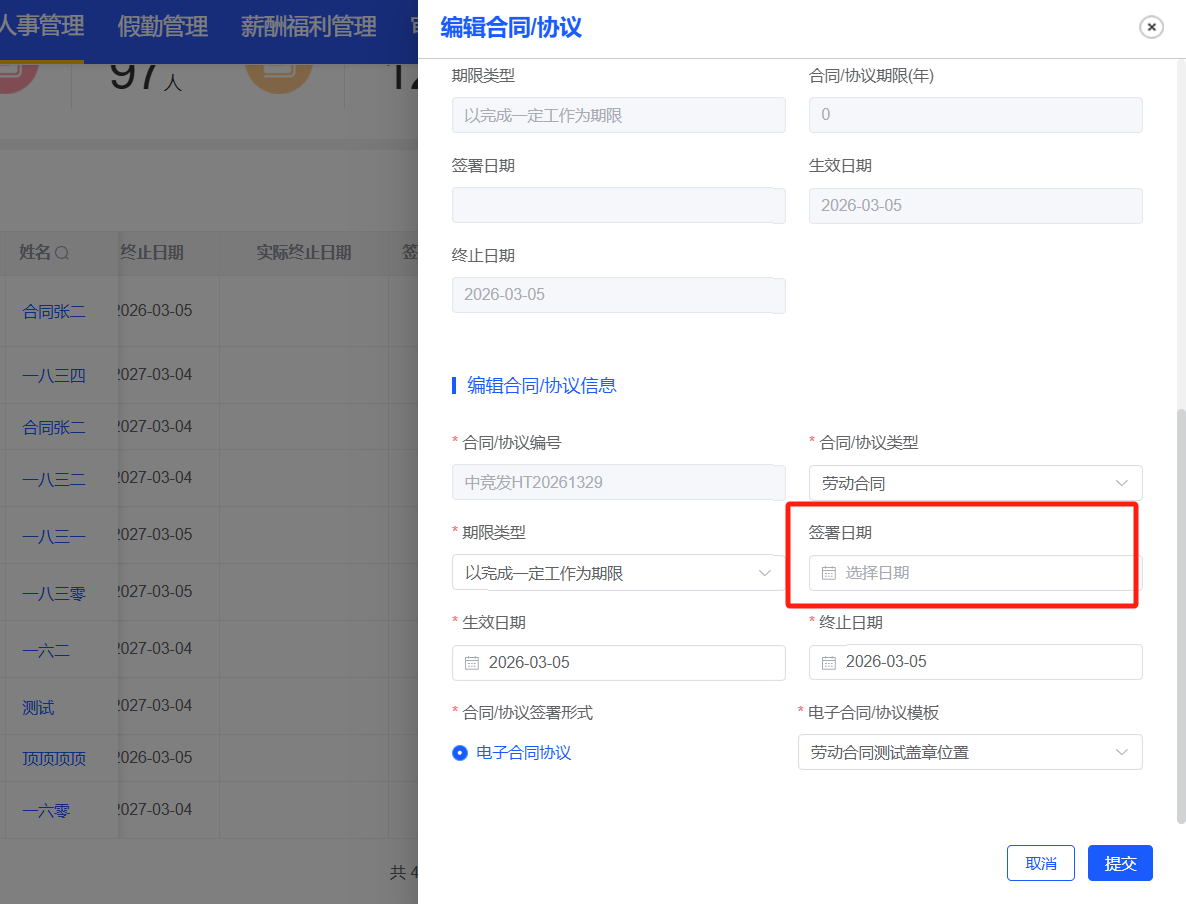Click the disabled top 期限类型 field

point(618,115)
